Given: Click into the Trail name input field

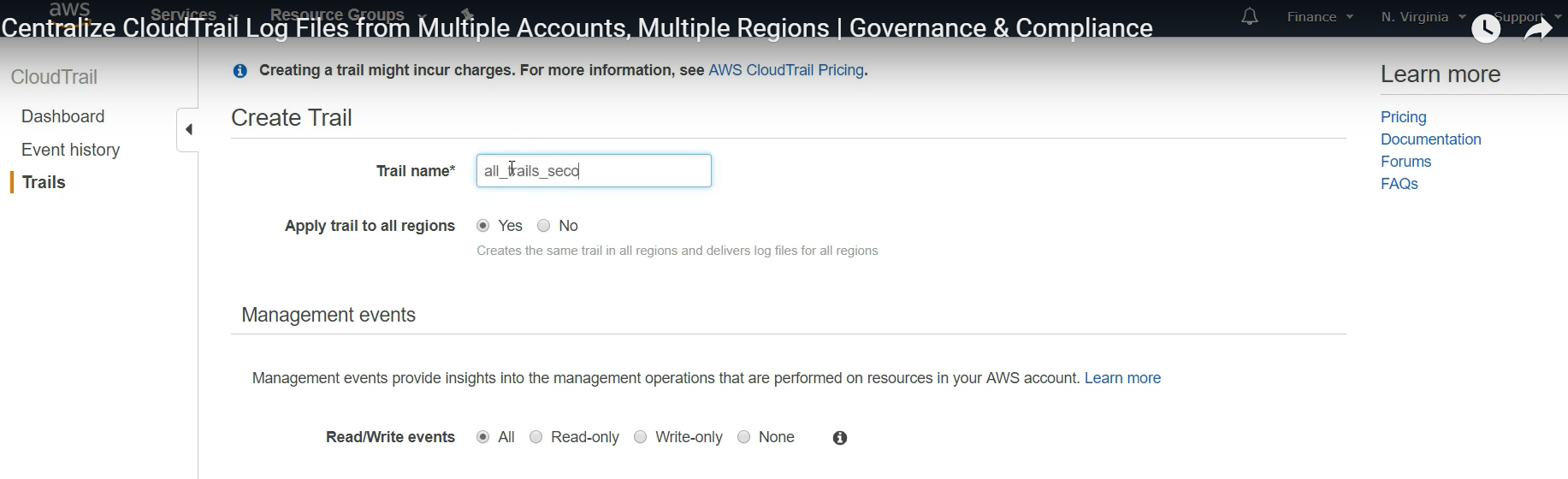Looking at the screenshot, I should point(594,171).
